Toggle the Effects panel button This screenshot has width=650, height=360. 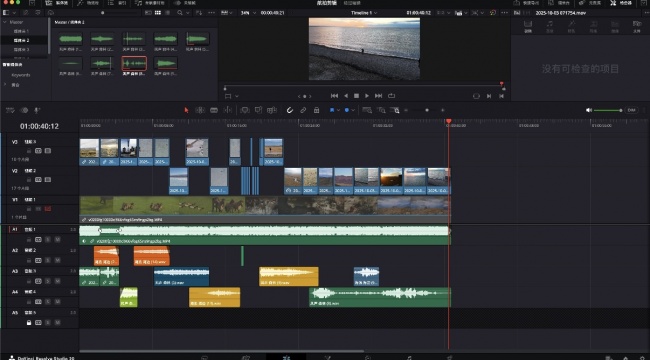[x=88, y=3]
